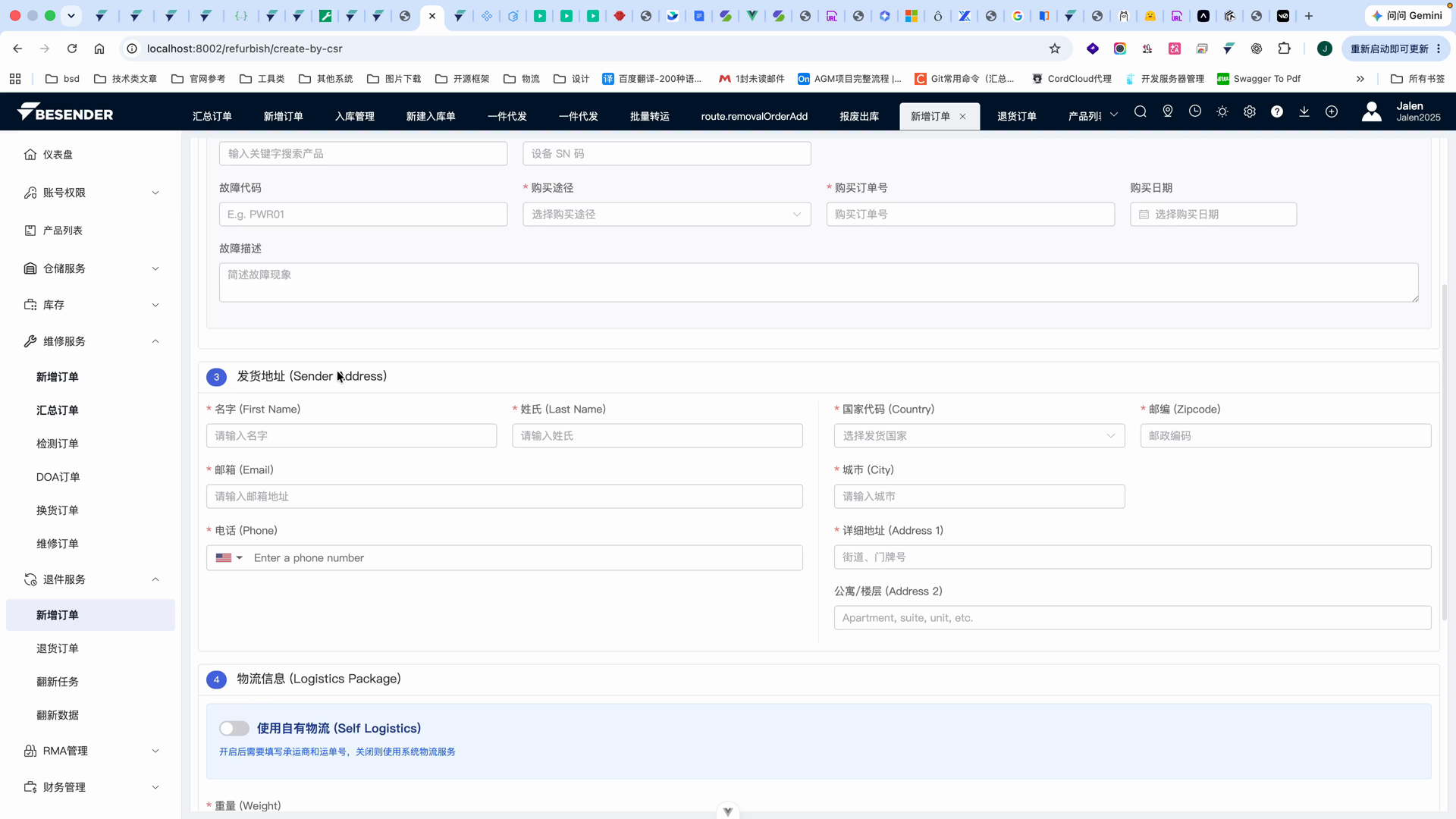Click 重新启动即可更新 browser button
This screenshot has width=1456, height=819.
tap(1395, 49)
